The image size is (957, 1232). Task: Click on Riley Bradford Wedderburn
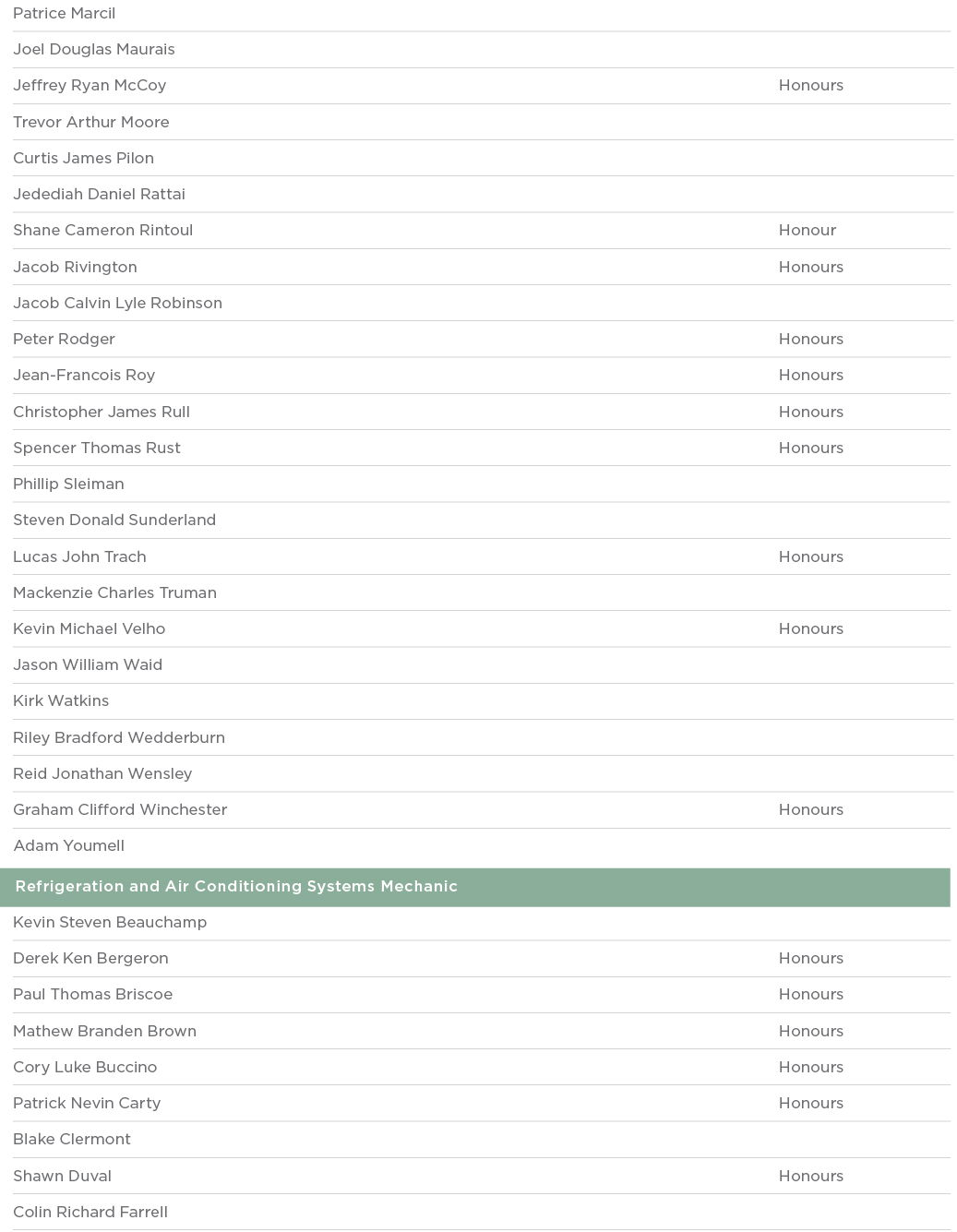(x=119, y=738)
